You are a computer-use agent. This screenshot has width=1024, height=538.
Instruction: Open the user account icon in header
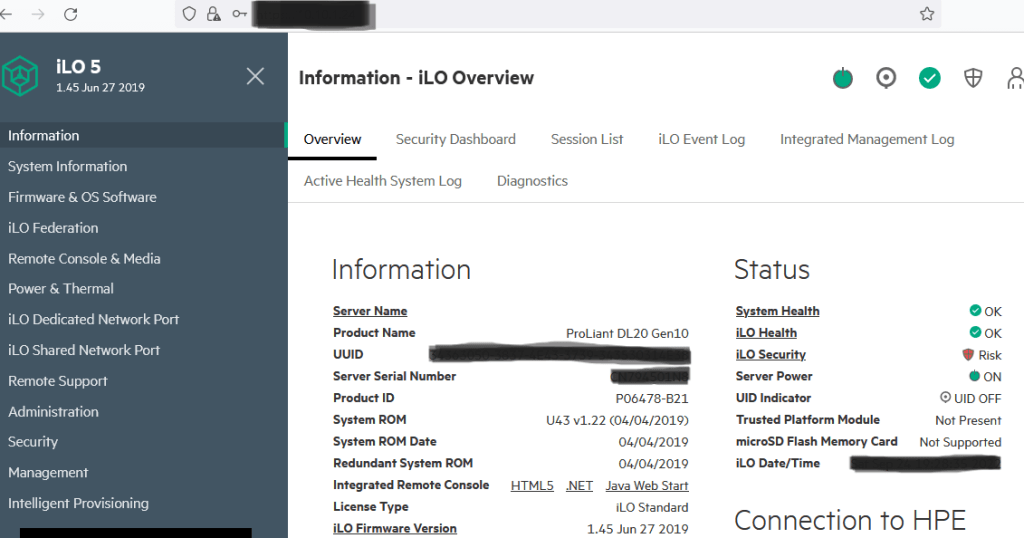(x=1016, y=78)
